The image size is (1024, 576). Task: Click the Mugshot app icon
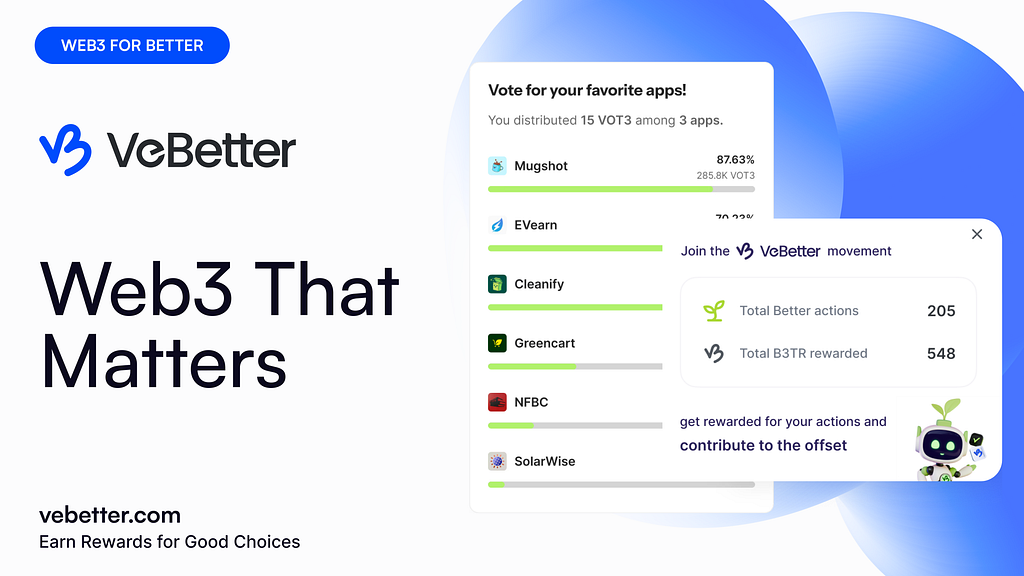pos(497,166)
